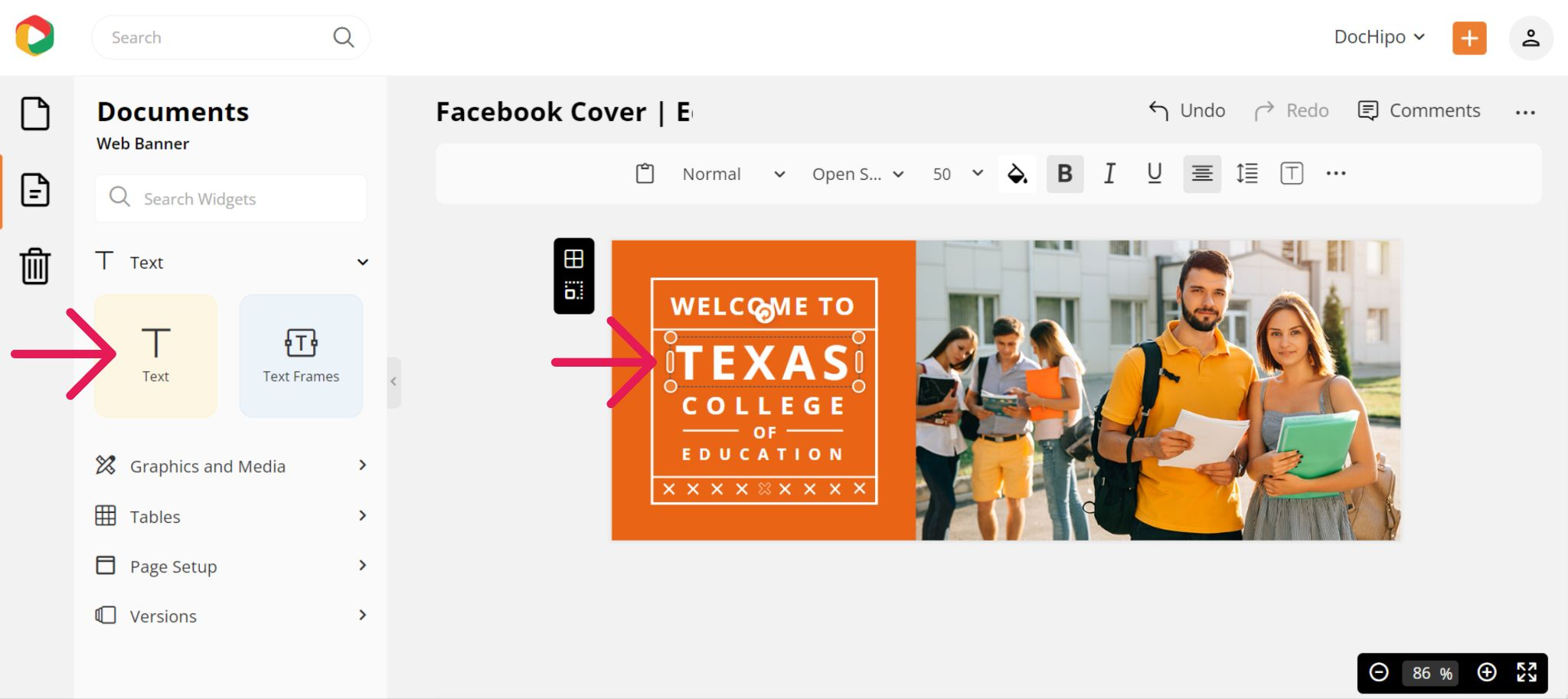Select the italic formatting icon
Viewport: 1568px width, 699px height.
[1109, 174]
